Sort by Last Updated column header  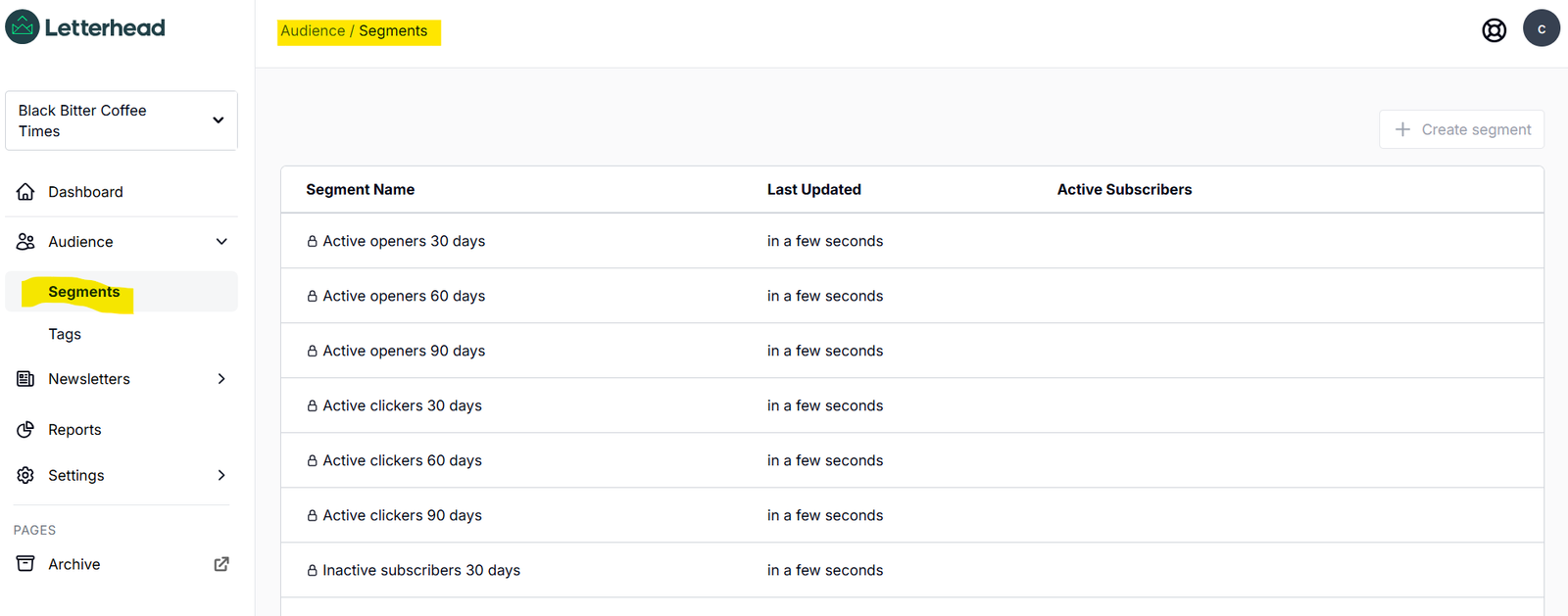814,190
